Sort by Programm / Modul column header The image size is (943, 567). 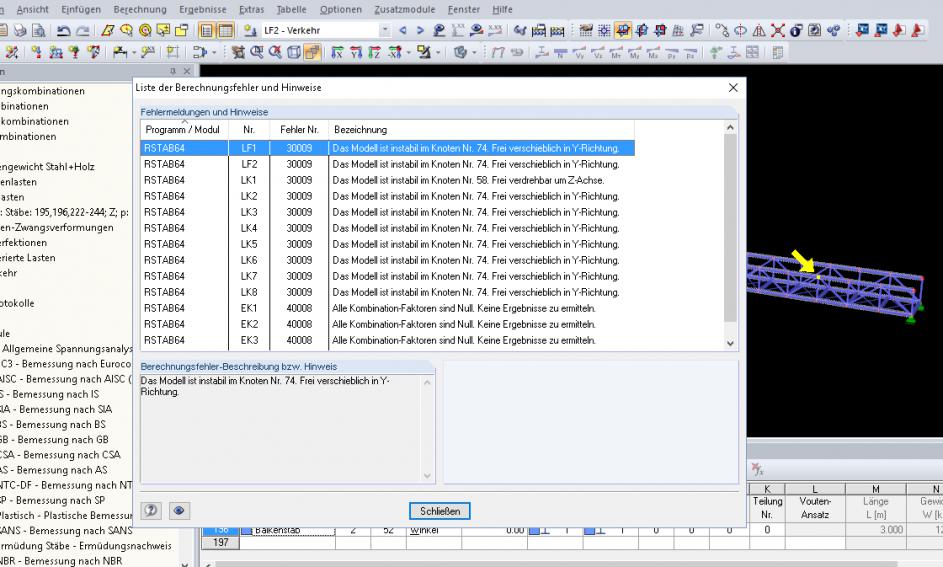[183, 129]
